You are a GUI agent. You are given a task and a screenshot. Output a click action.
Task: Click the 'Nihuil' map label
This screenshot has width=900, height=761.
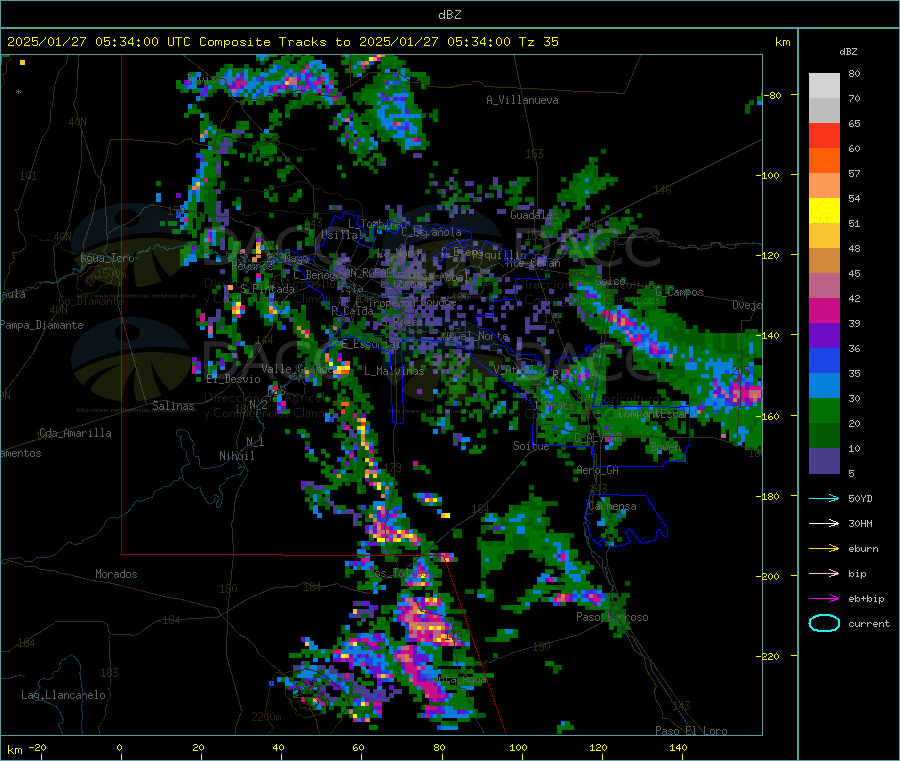point(236,456)
